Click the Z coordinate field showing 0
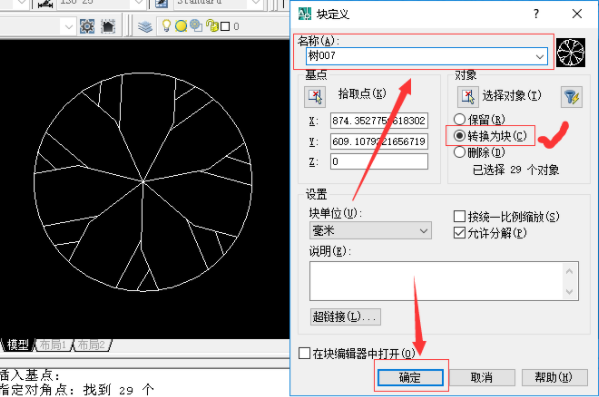This screenshot has height=397, width=599. point(379,161)
